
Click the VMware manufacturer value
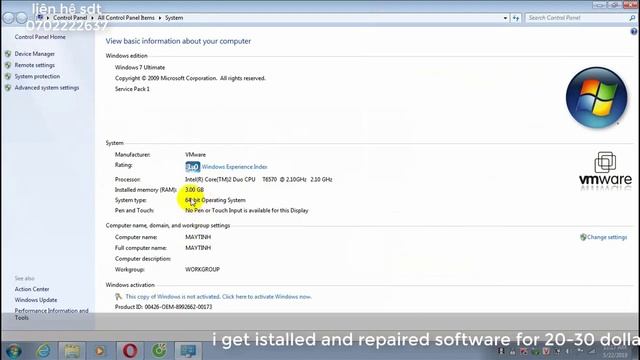(196, 155)
